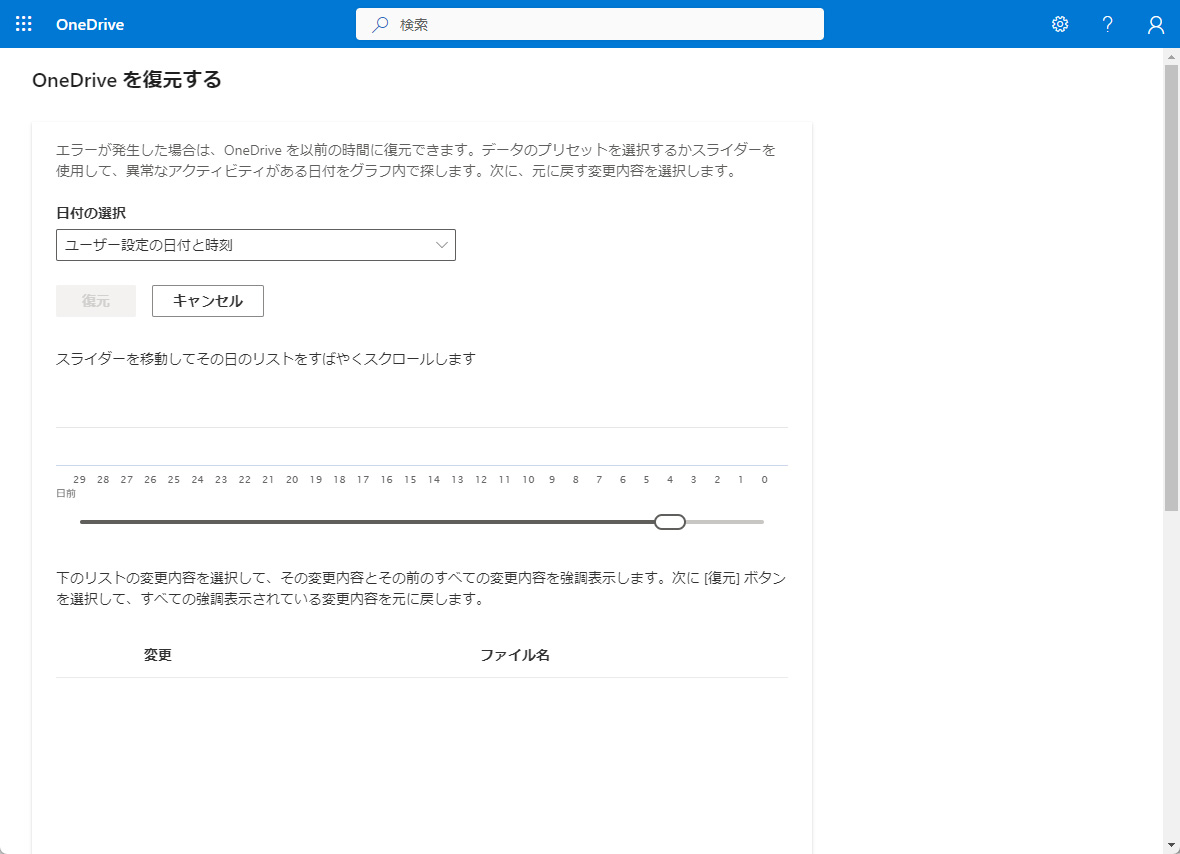Click the page scrollbar down arrow
The width and height of the screenshot is (1180, 854).
(x=1171, y=846)
